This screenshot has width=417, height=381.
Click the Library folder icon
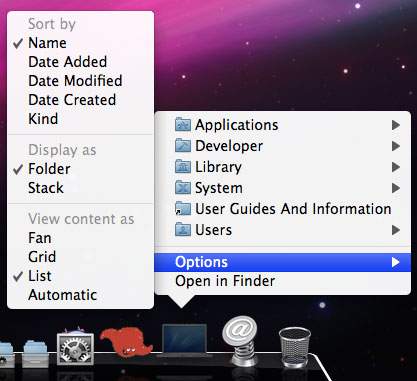183,167
